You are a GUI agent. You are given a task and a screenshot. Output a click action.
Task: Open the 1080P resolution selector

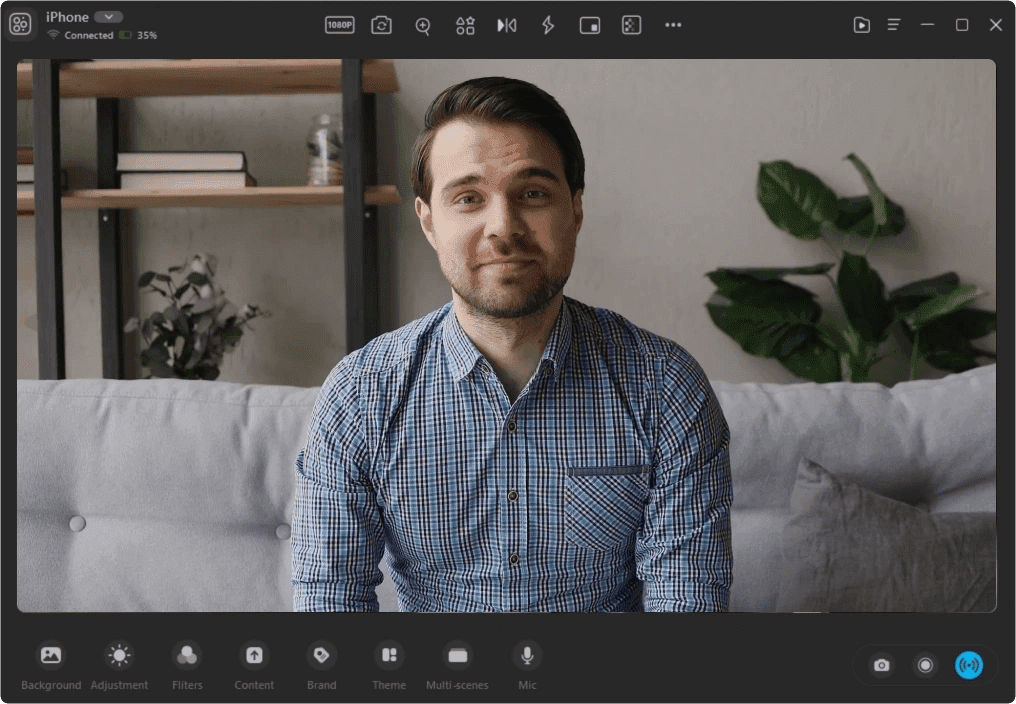click(x=340, y=25)
